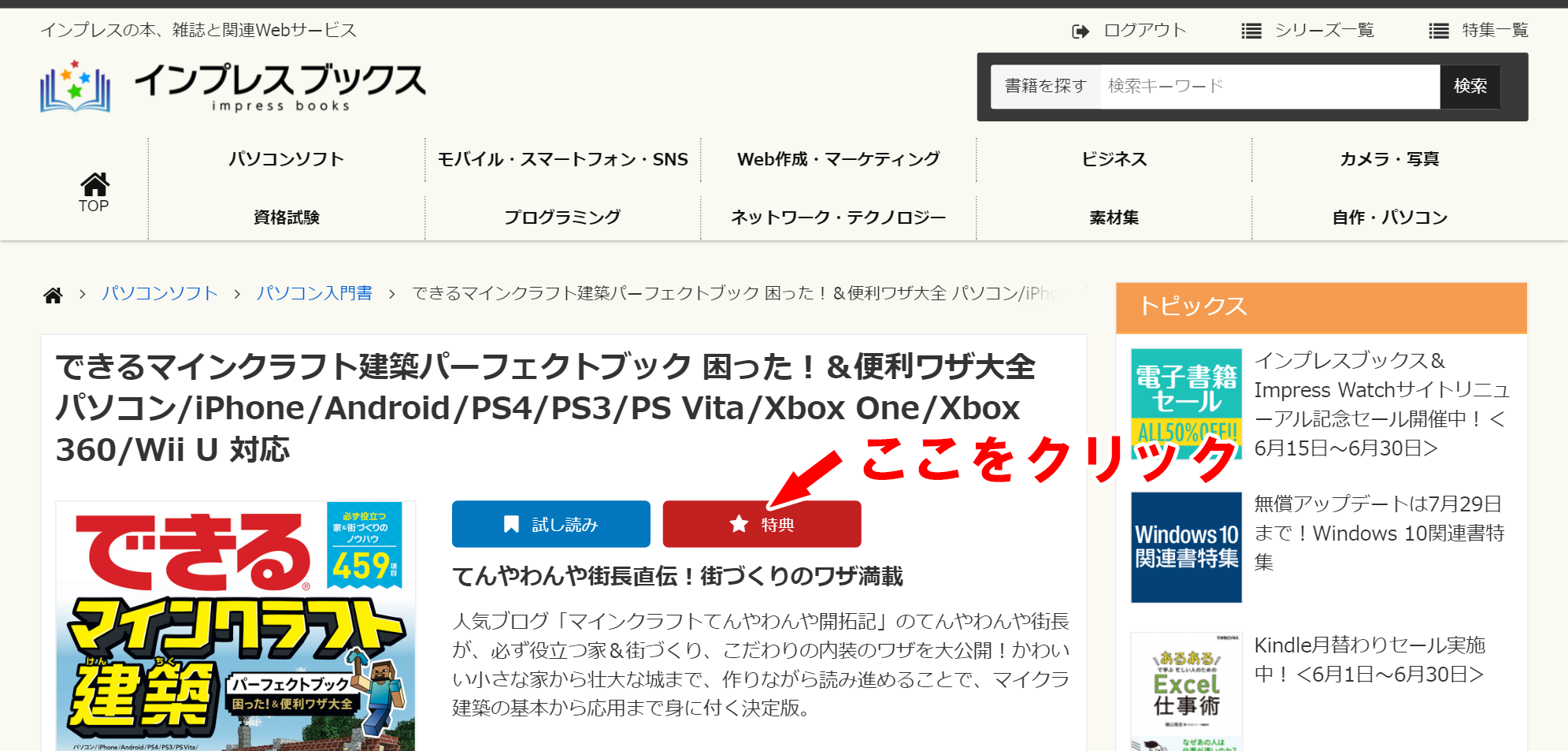Viewport: 1568px width, 751px height.
Task: Click the tagline インプレスの本、雑誌と関連Webサービス
Action: pos(198,30)
